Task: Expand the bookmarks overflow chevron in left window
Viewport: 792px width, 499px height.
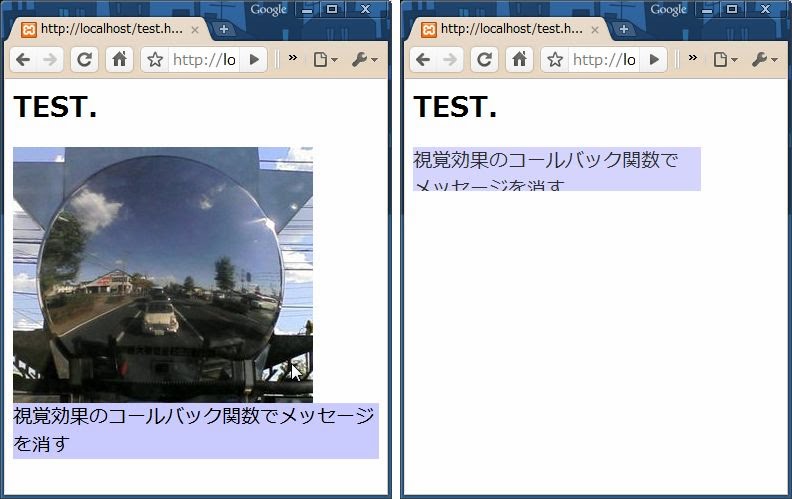Action: pos(293,58)
